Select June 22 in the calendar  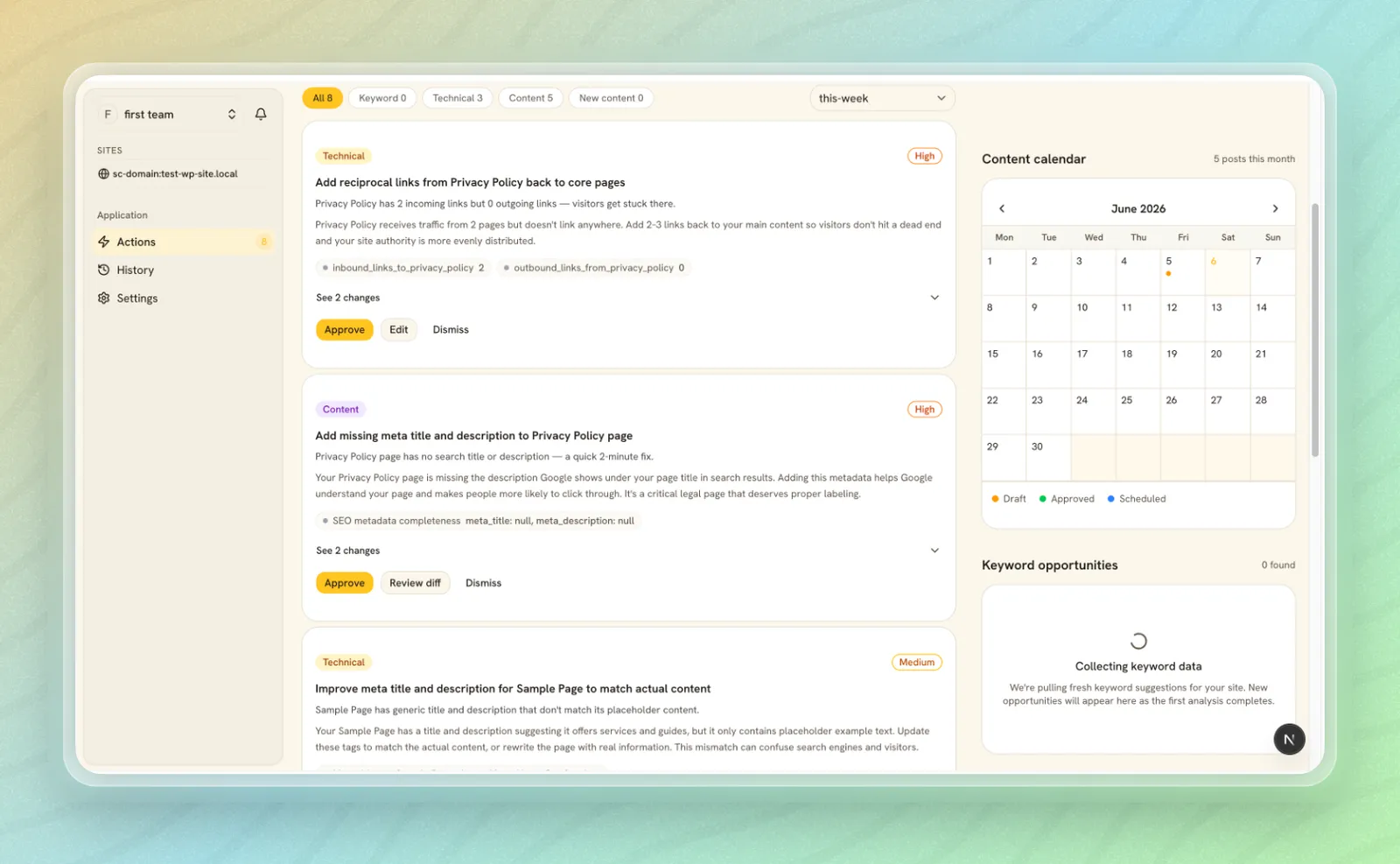[1004, 411]
